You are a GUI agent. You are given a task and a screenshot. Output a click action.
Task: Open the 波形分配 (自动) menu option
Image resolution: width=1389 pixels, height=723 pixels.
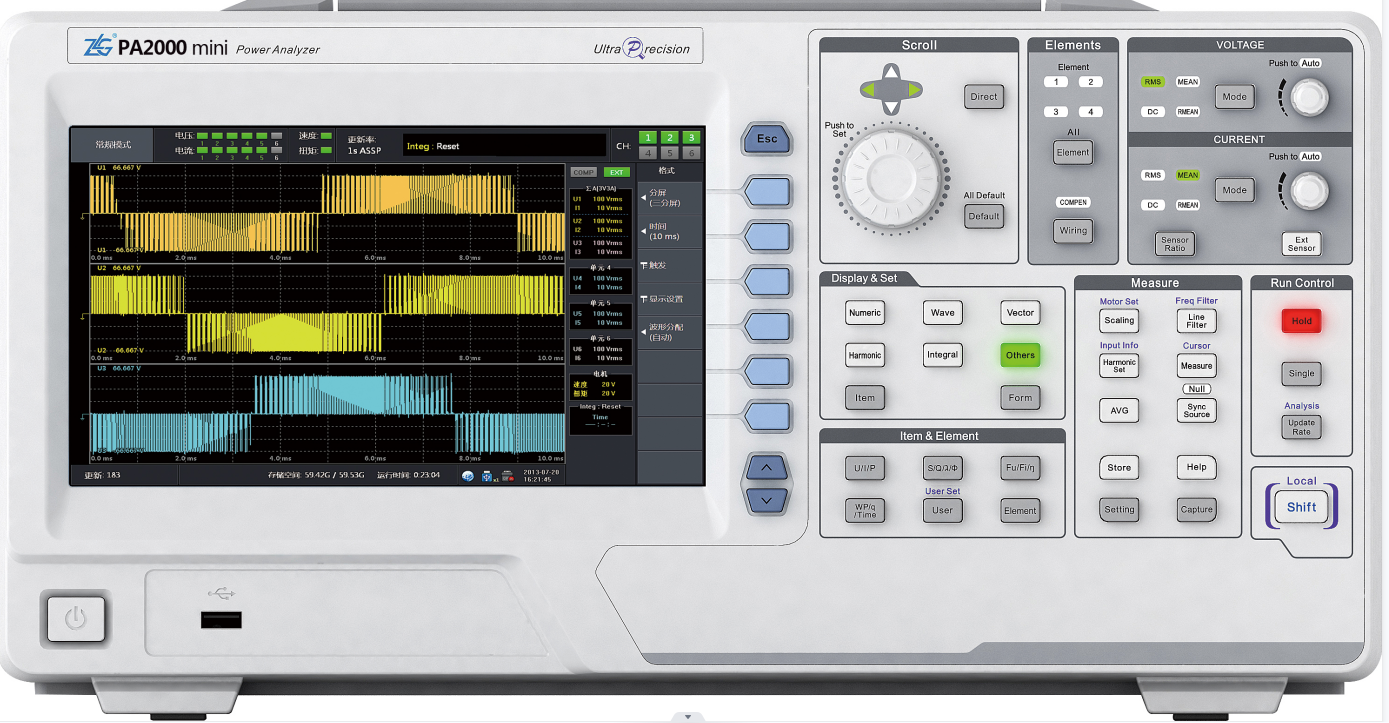(669, 332)
